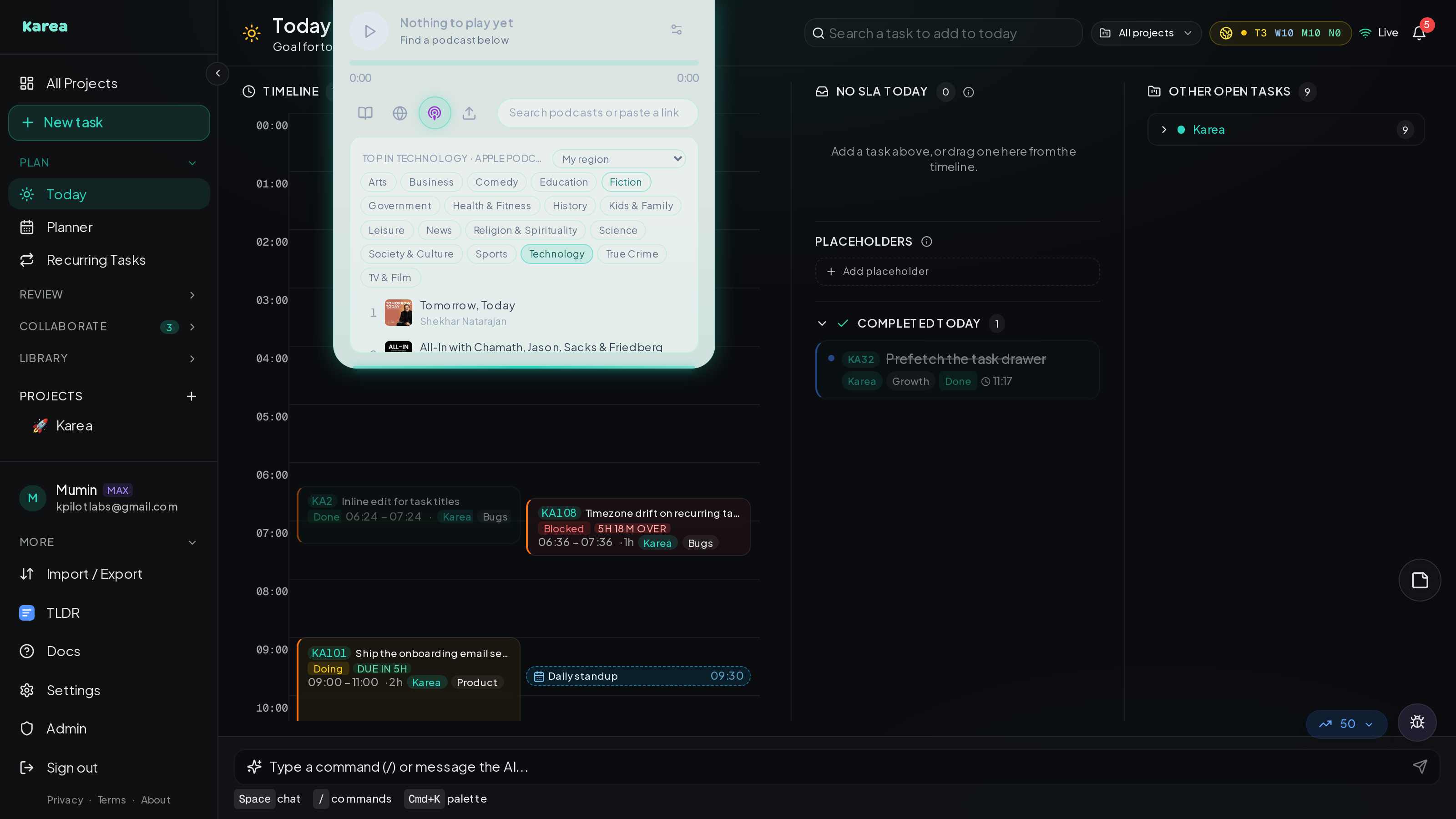Click Add placeholder
1456x819 pixels.
click(957, 271)
